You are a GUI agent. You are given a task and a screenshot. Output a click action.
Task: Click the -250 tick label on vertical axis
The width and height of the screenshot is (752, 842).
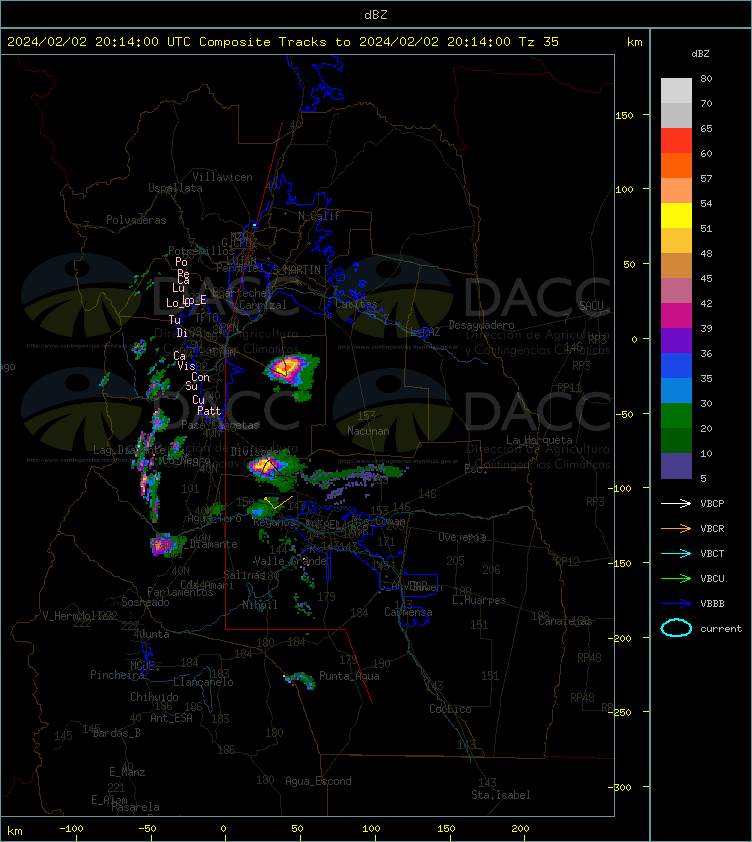pyautogui.click(x=621, y=712)
